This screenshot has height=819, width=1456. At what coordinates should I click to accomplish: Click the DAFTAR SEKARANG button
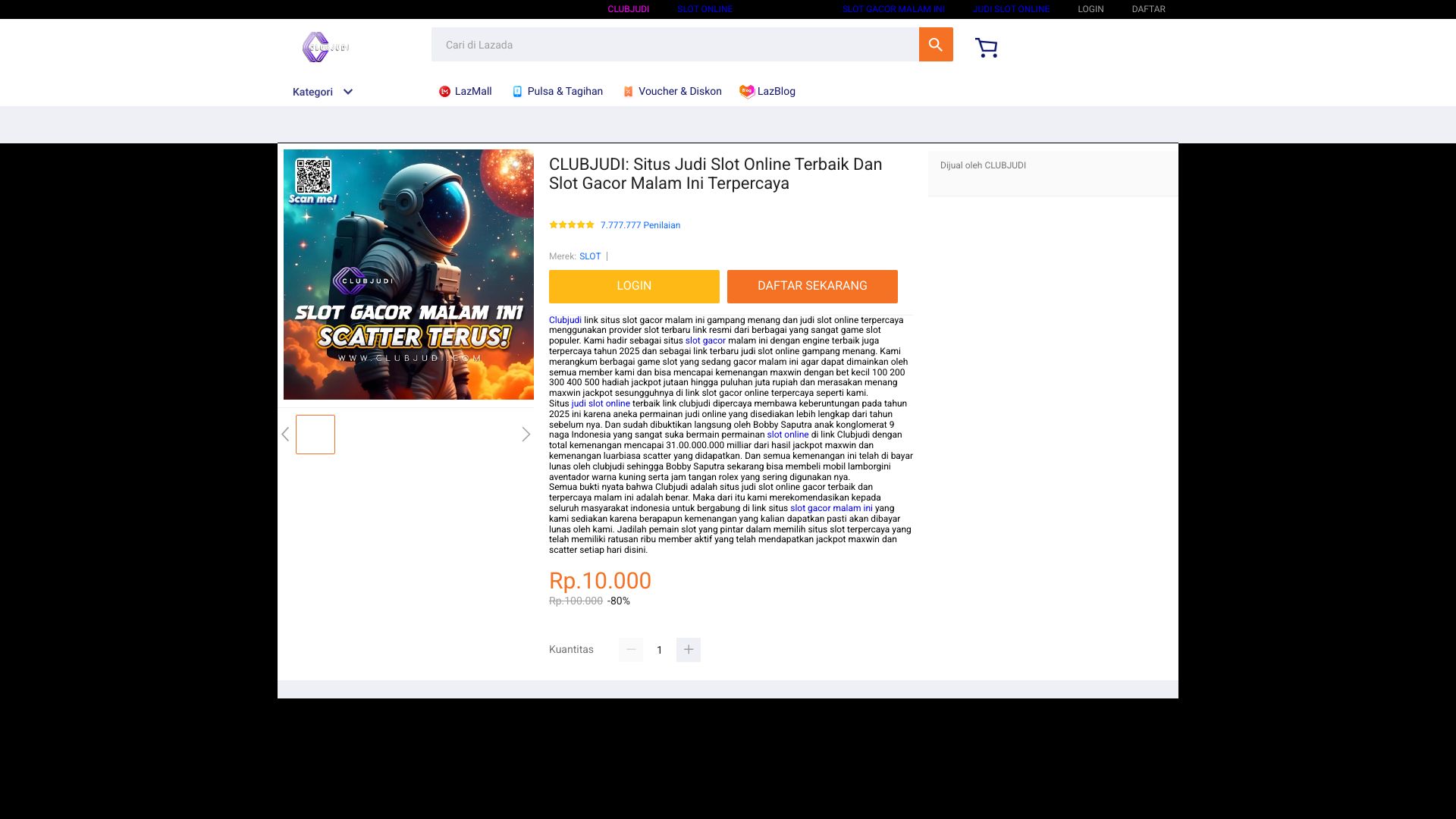tap(812, 287)
